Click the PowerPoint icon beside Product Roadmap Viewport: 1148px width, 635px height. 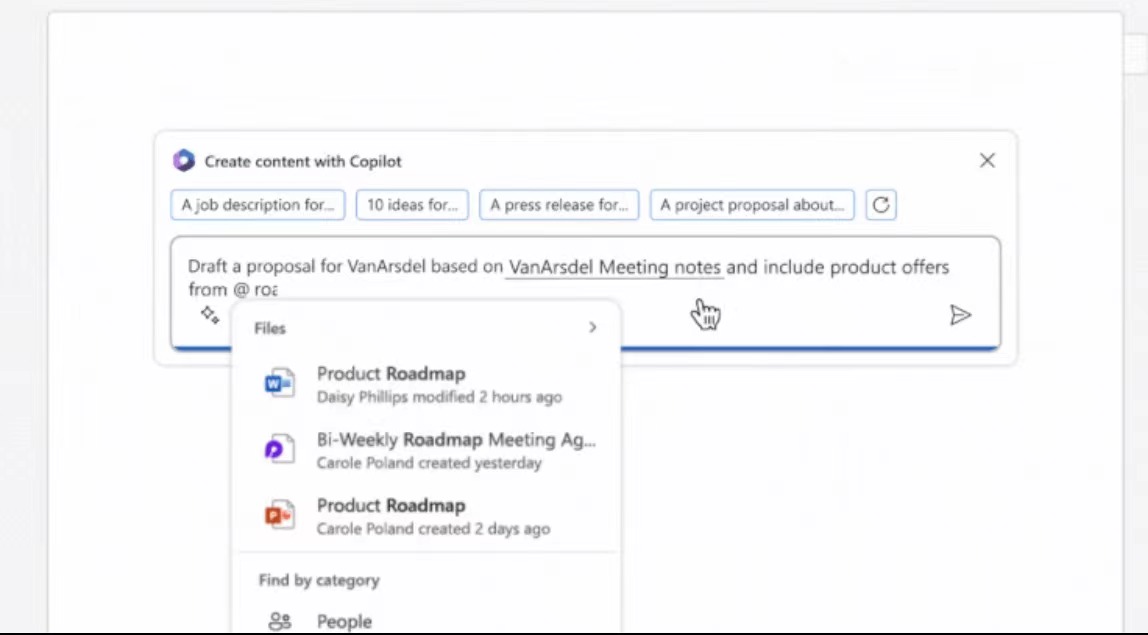[279, 516]
